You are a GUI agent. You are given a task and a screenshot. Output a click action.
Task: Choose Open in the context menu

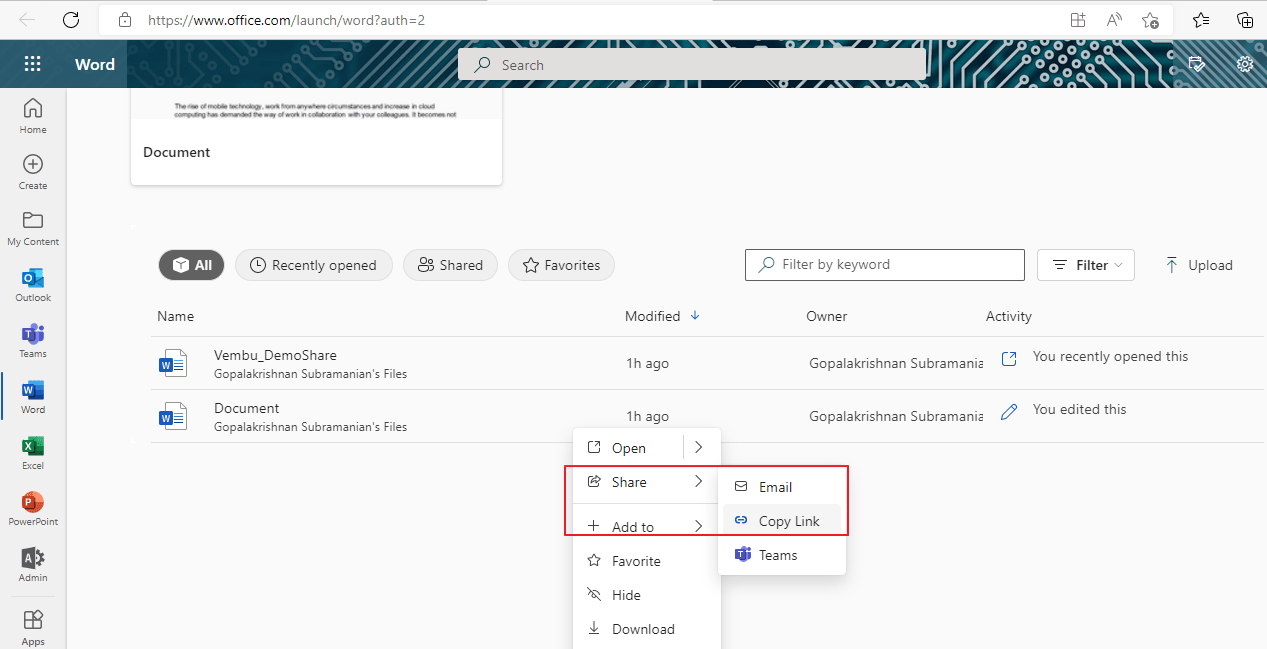pyautogui.click(x=628, y=448)
